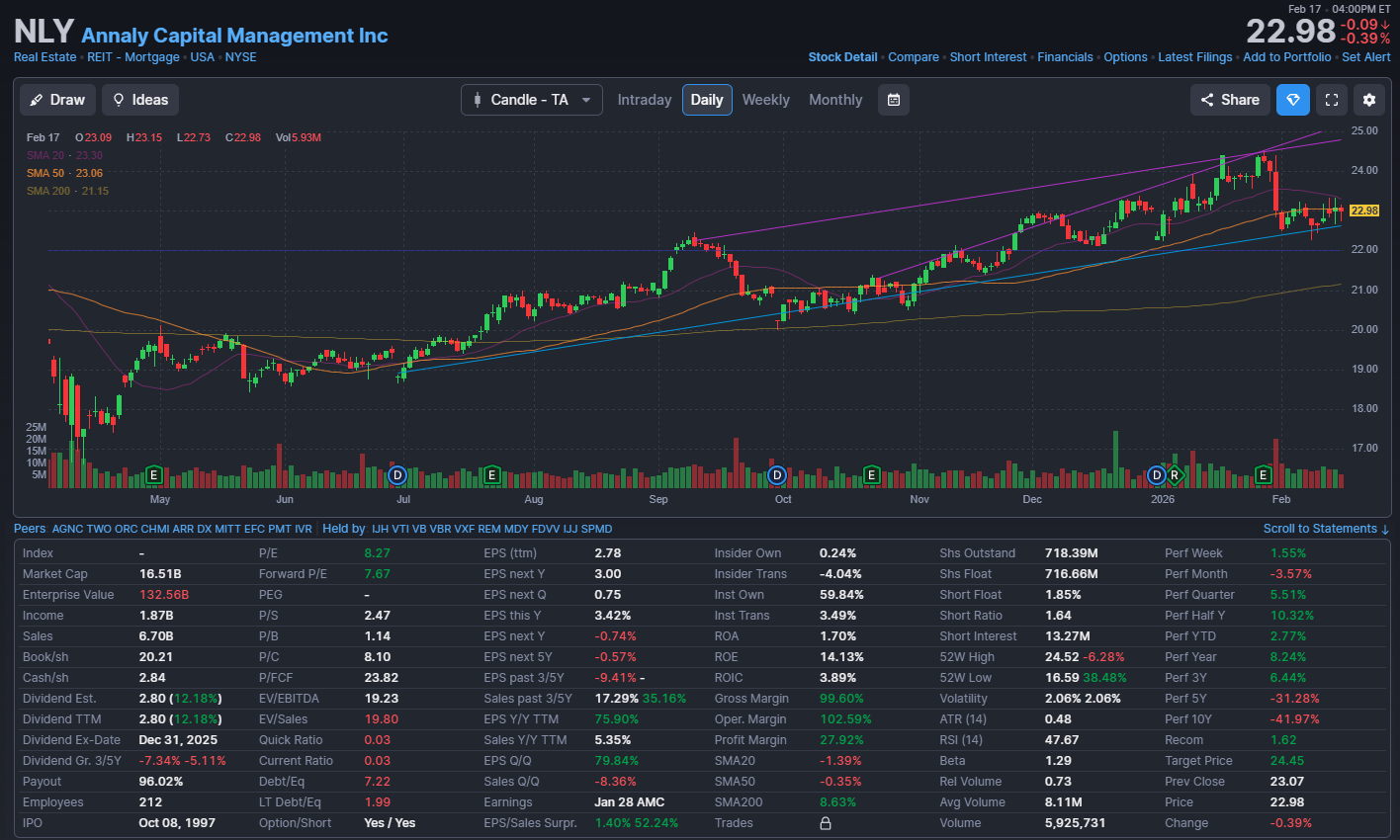Image resolution: width=1400 pixels, height=840 pixels.
Task: Open the Financials link
Action: (x=1066, y=57)
